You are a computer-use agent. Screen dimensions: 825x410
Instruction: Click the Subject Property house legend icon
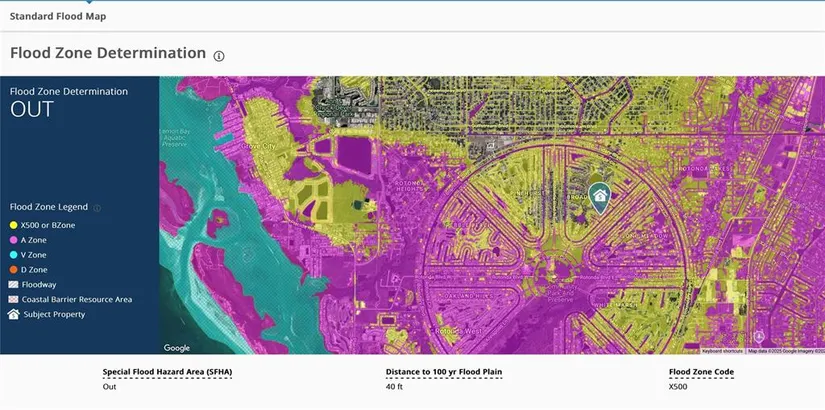point(14,314)
